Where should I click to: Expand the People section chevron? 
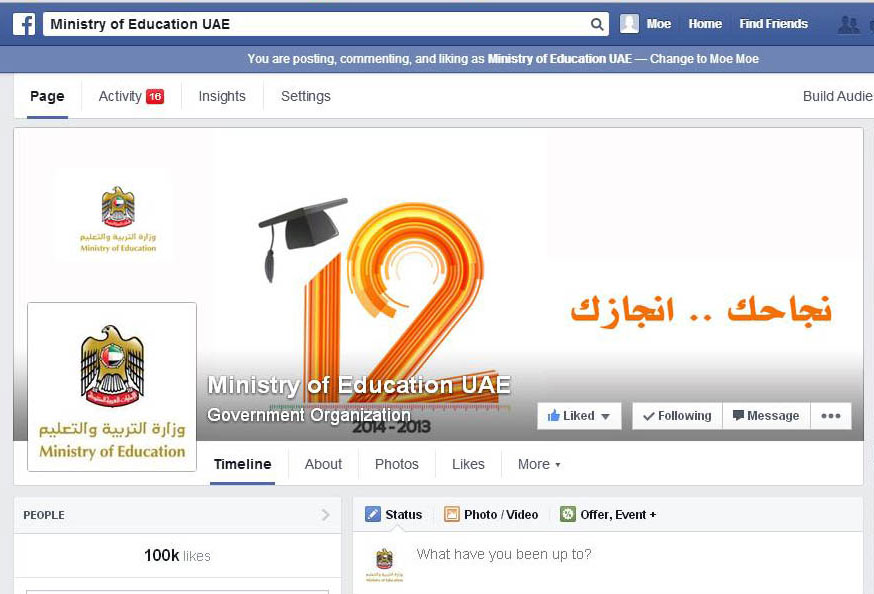[326, 515]
